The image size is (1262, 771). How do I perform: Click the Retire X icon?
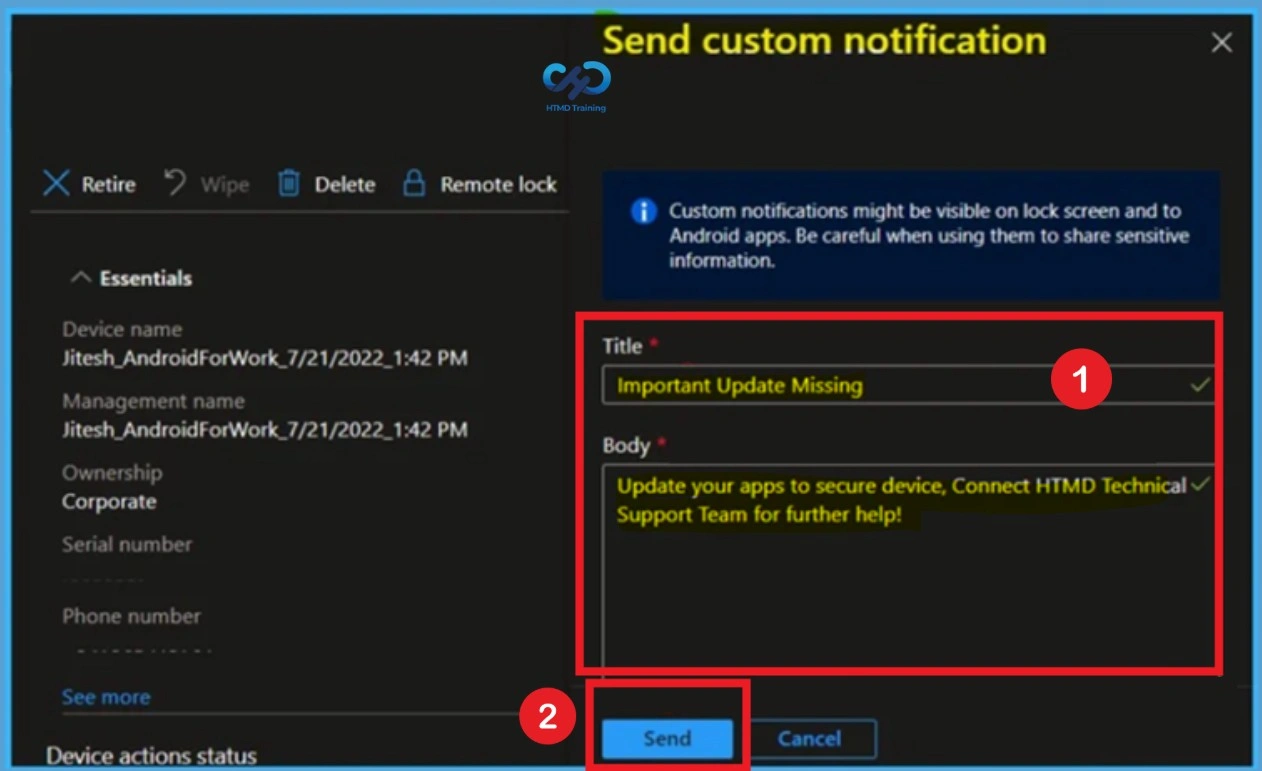click(57, 184)
